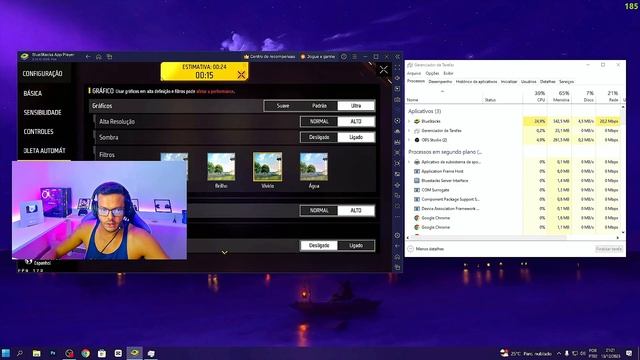640x360 pixels.
Task: Click OBS Studio icon in Task Manager list
Action: (x=417, y=140)
